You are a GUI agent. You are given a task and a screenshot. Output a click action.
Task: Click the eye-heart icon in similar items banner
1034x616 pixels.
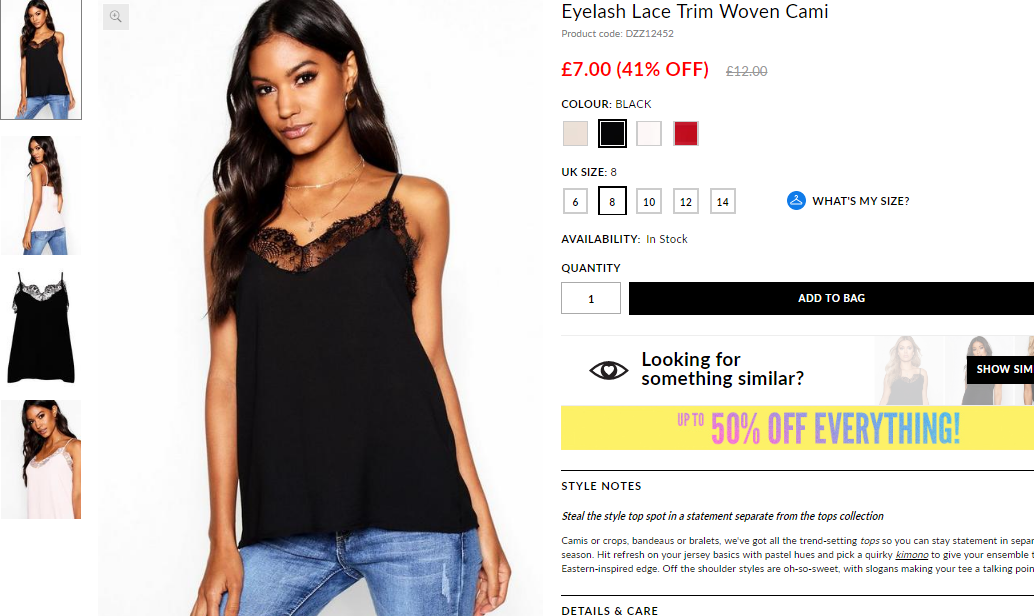[608, 370]
